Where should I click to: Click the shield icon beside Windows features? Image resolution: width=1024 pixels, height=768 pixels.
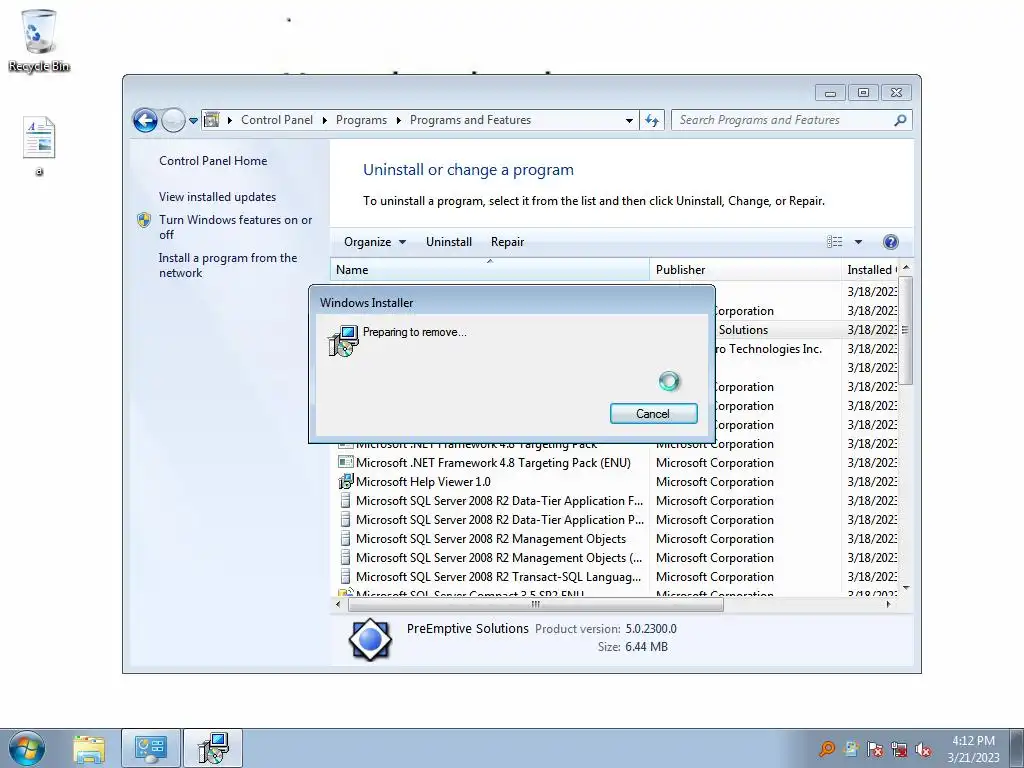[x=144, y=220]
